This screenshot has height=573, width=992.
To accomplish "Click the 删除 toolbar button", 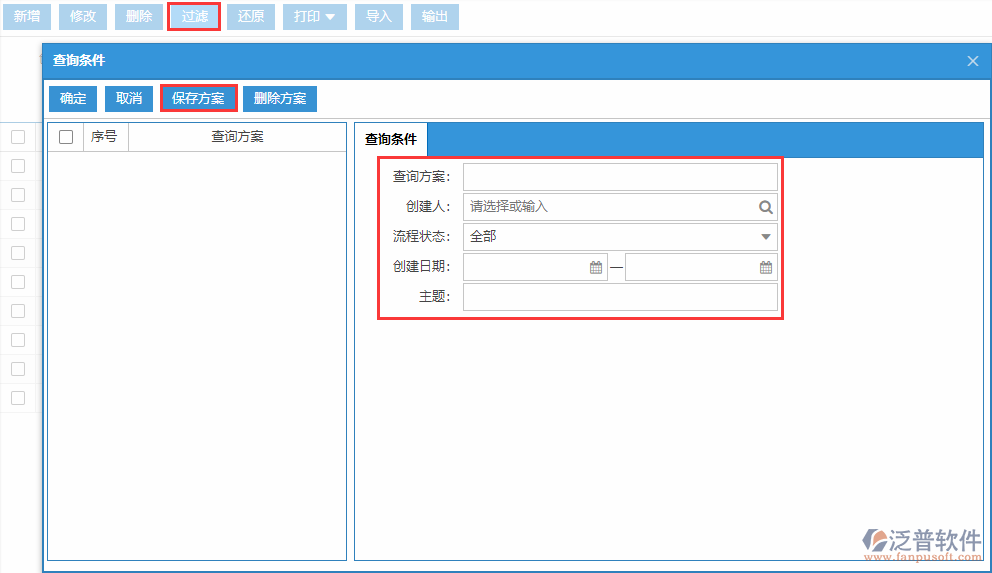I will tap(139, 16).
